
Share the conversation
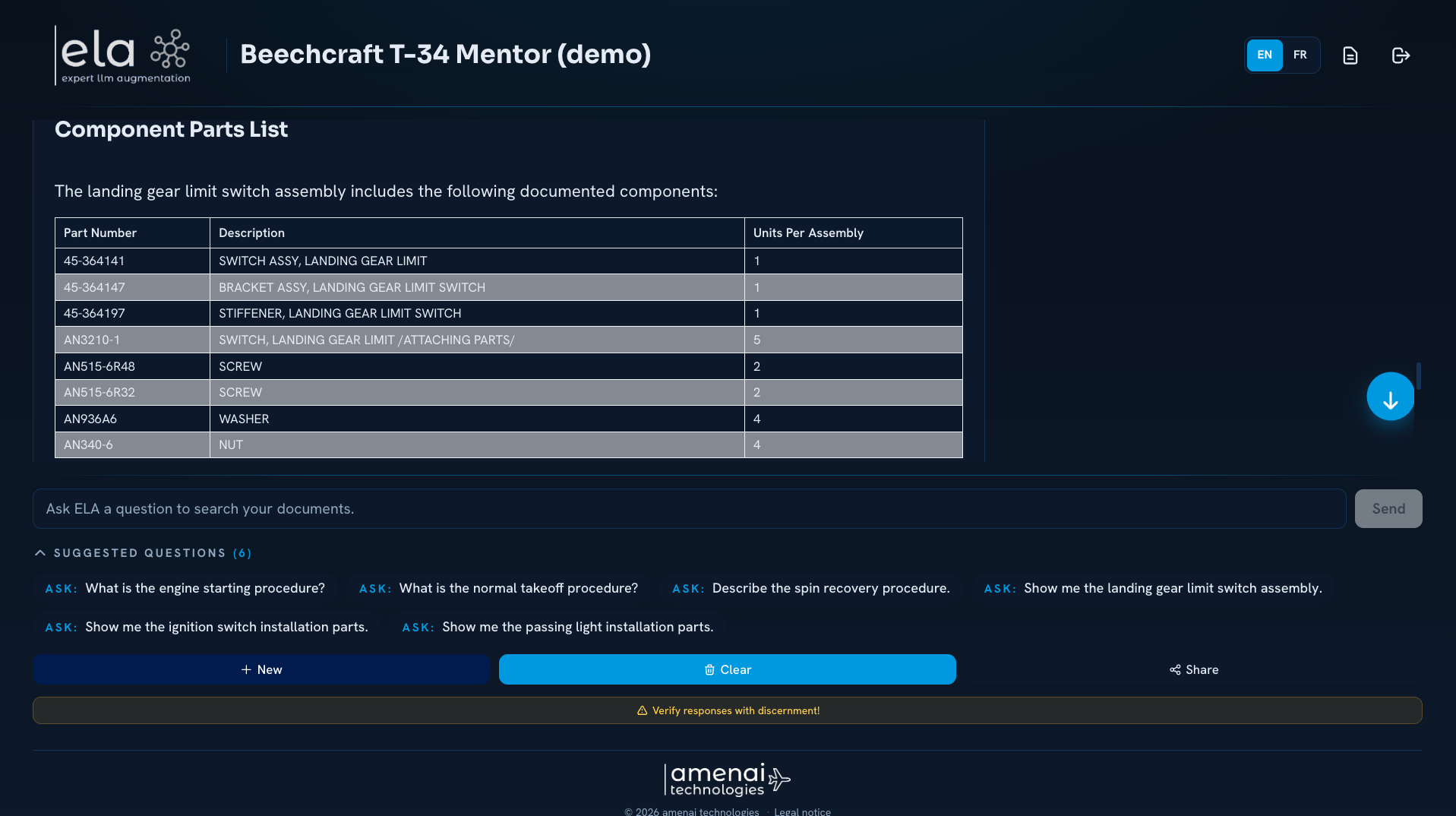[x=1194, y=669]
